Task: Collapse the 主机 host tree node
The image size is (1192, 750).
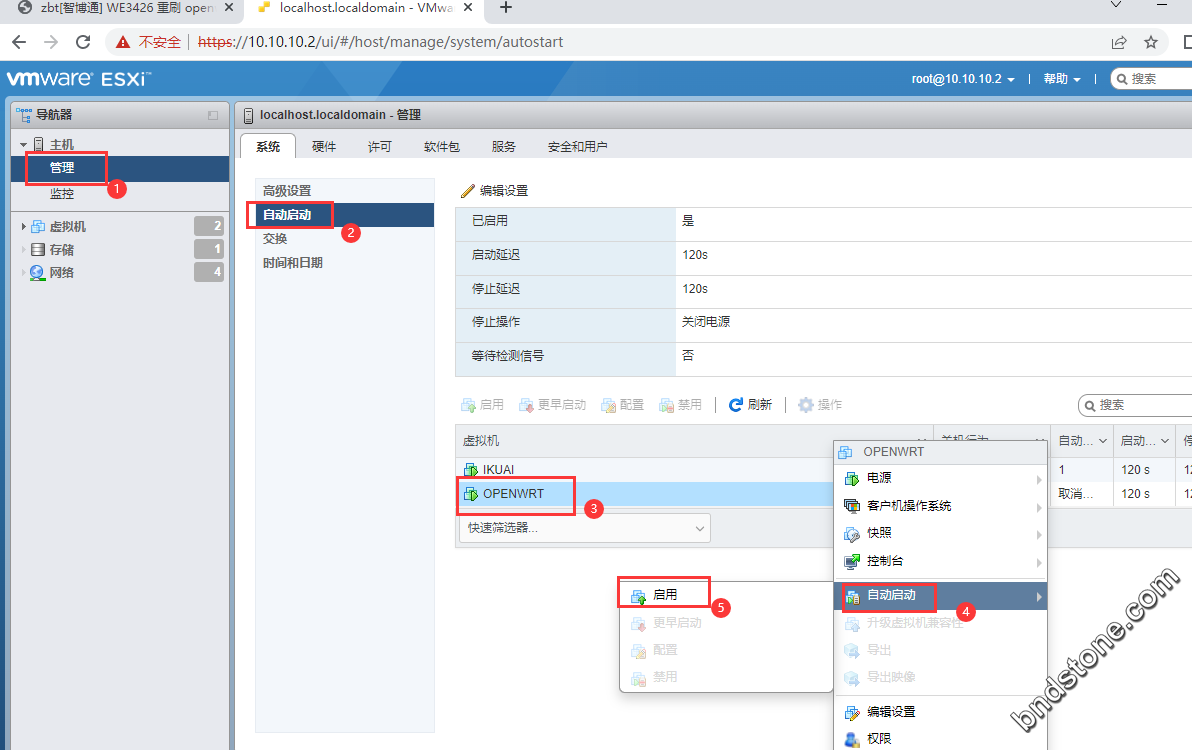Action: [24, 144]
